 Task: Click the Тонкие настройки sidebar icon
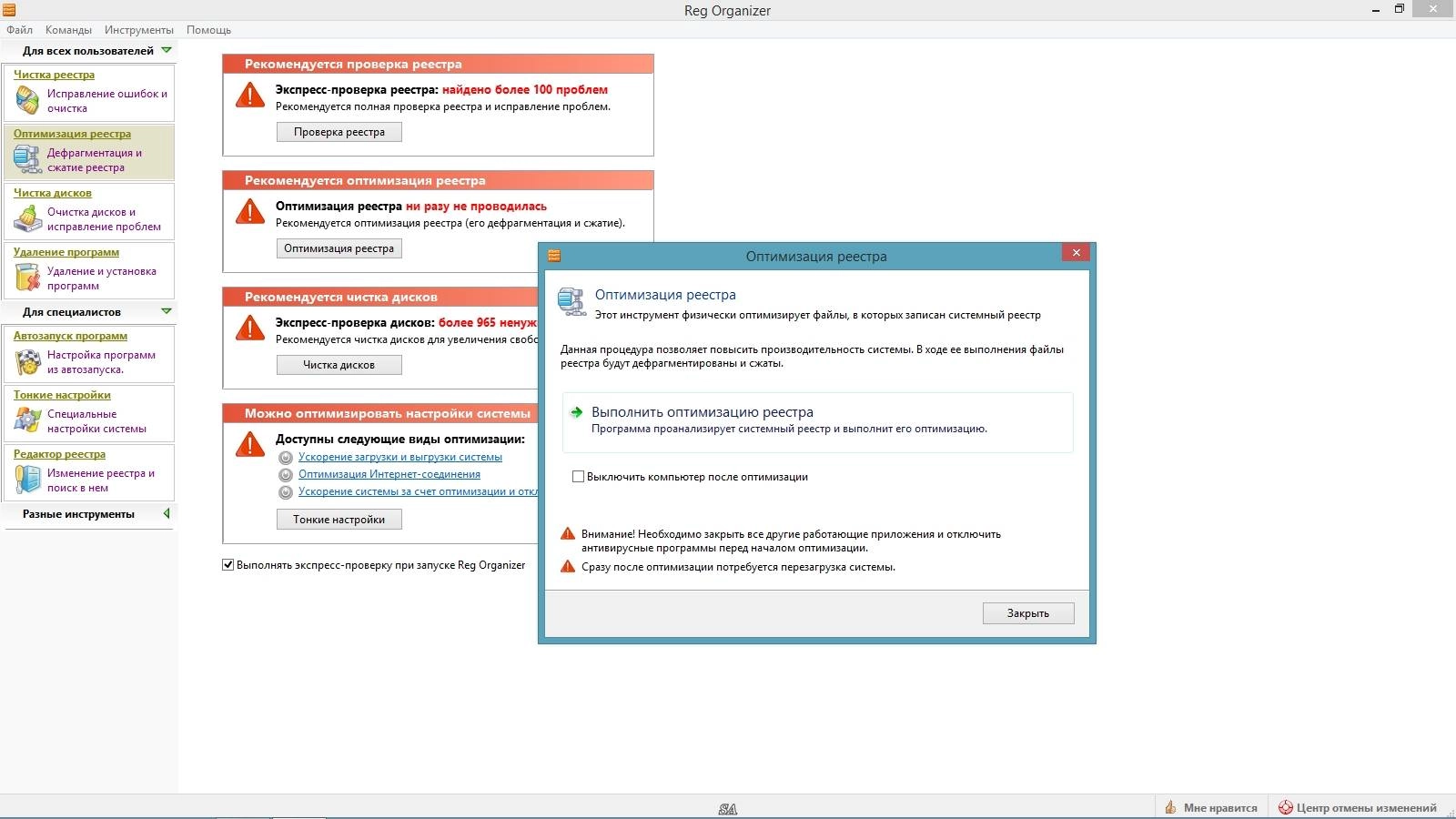pos(27,420)
